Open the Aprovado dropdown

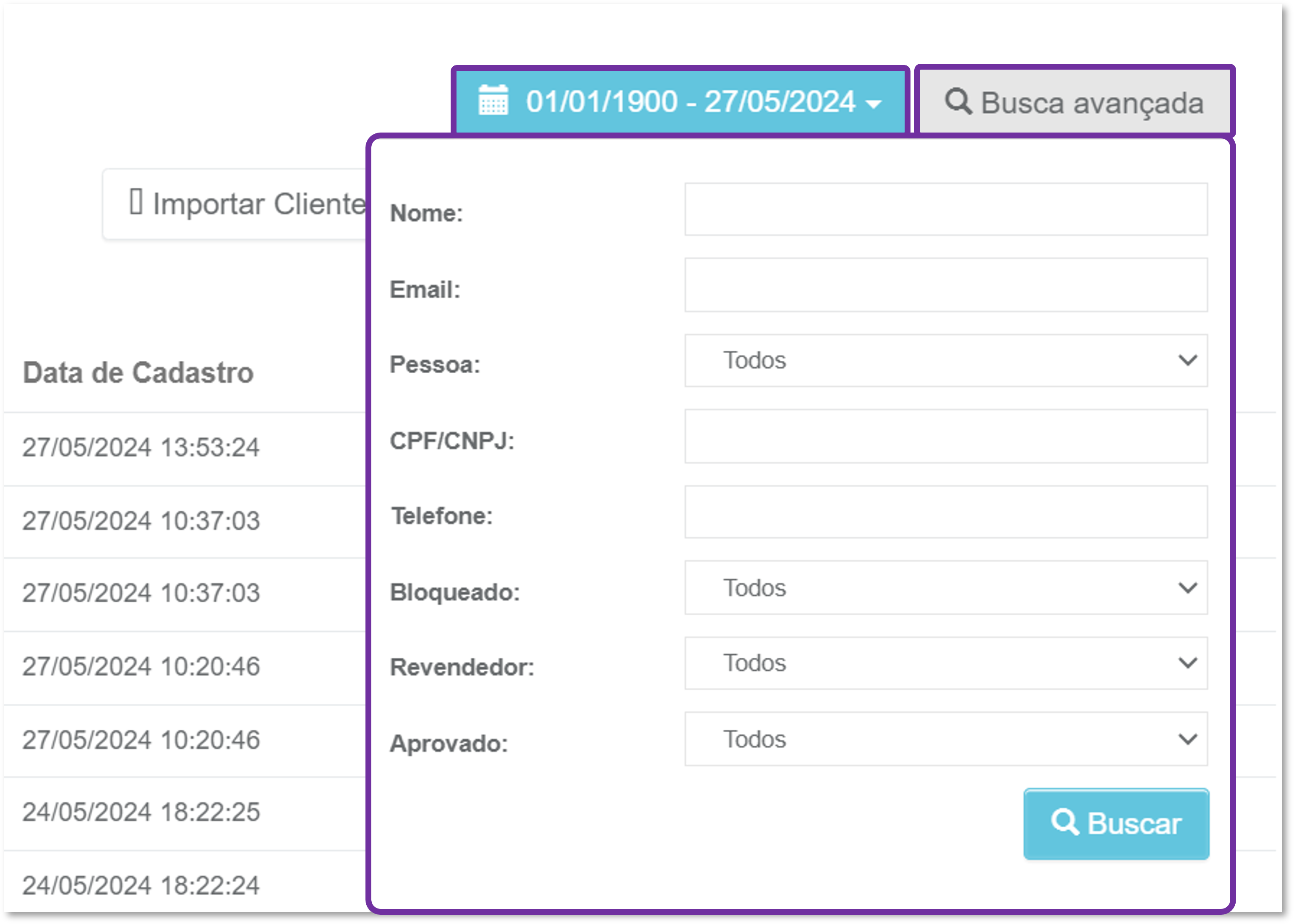point(946,739)
